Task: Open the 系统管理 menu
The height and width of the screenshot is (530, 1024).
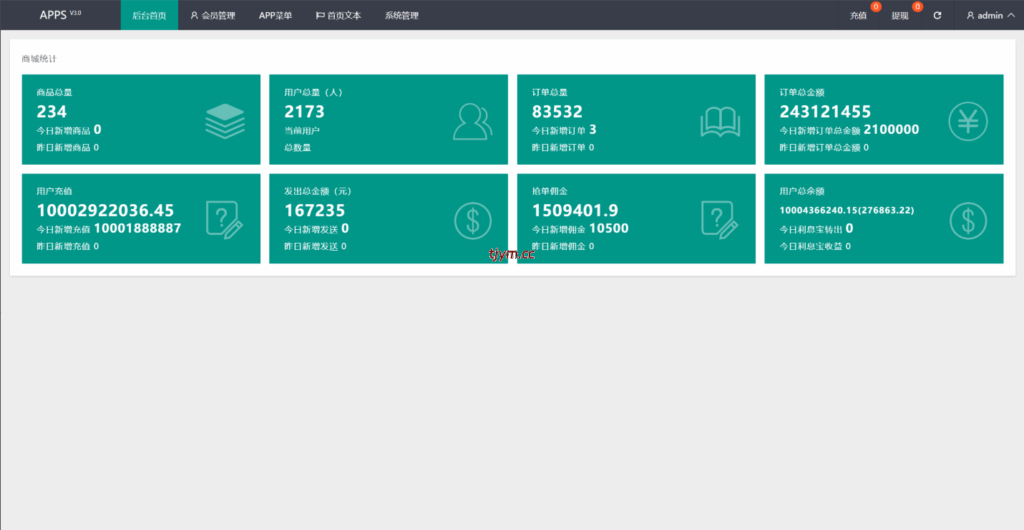Action: pyautogui.click(x=402, y=16)
